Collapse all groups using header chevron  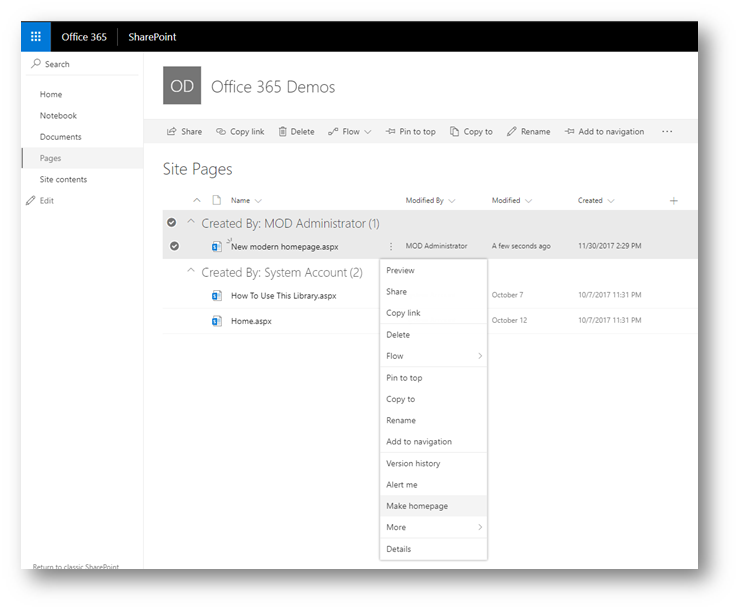[197, 200]
